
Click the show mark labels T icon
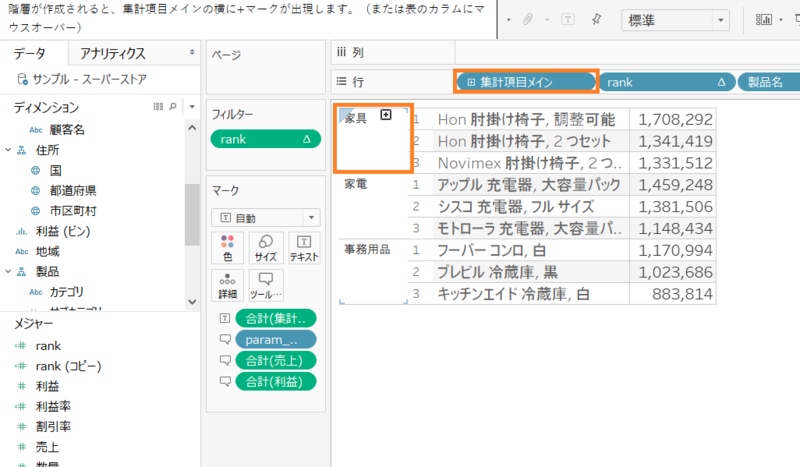tap(567, 20)
